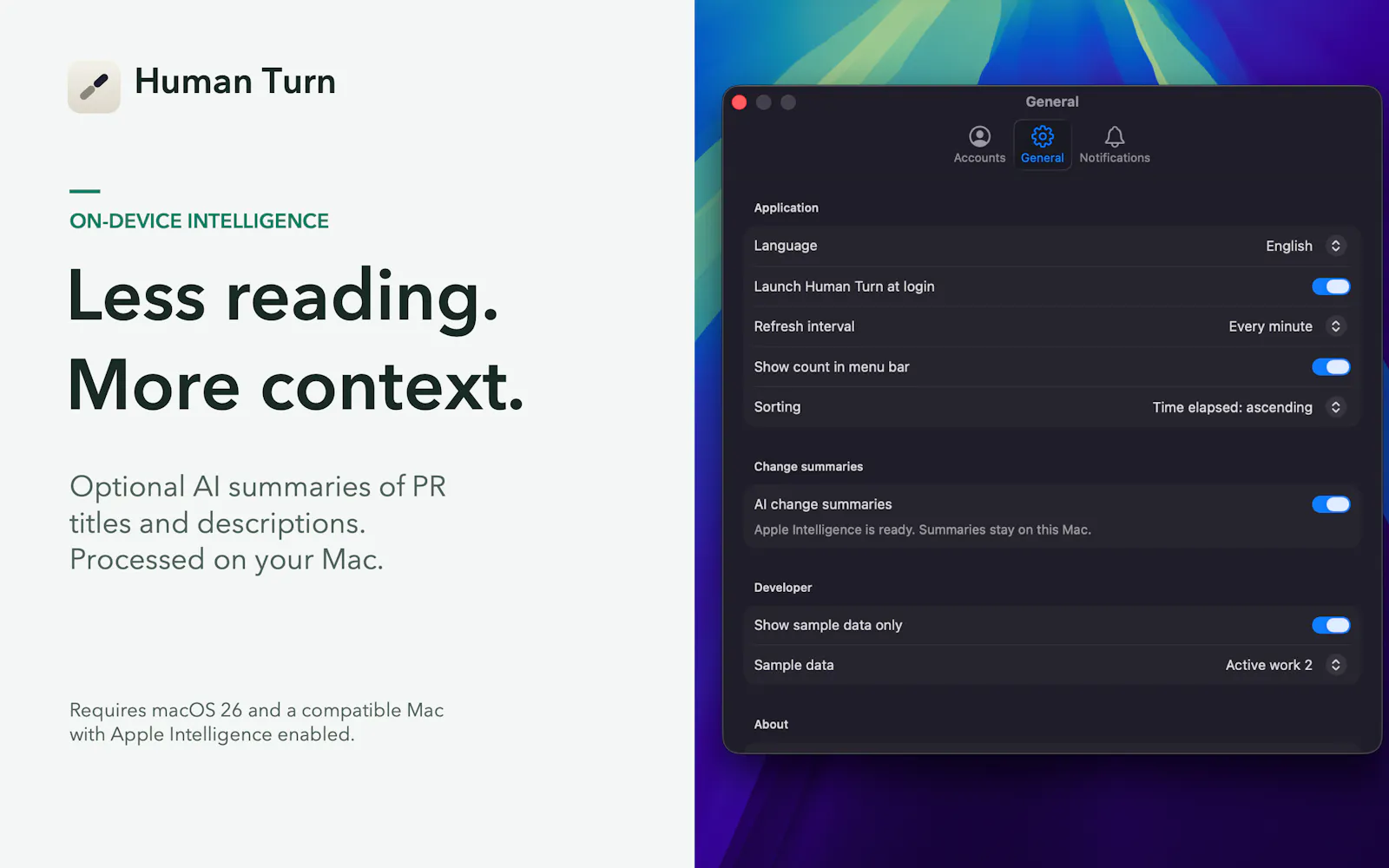Image resolution: width=1389 pixels, height=868 pixels.
Task: Click the ON-DEVICE INTELLIGENCE heading
Action: pyautogui.click(x=199, y=221)
